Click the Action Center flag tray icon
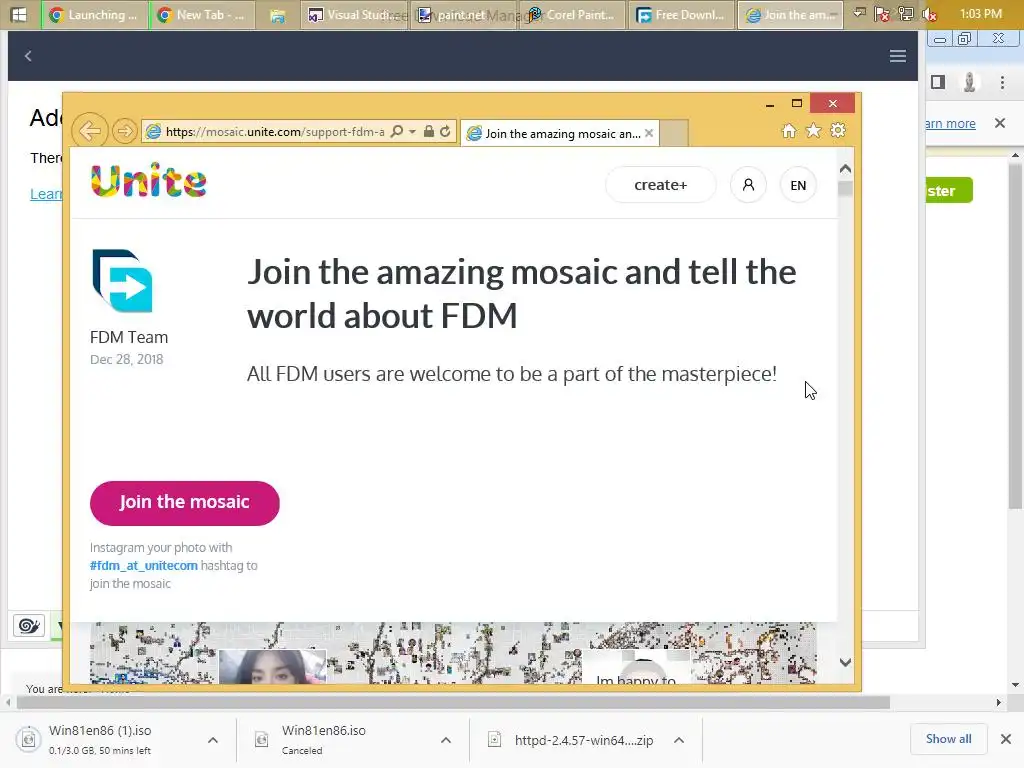 click(882, 14)
